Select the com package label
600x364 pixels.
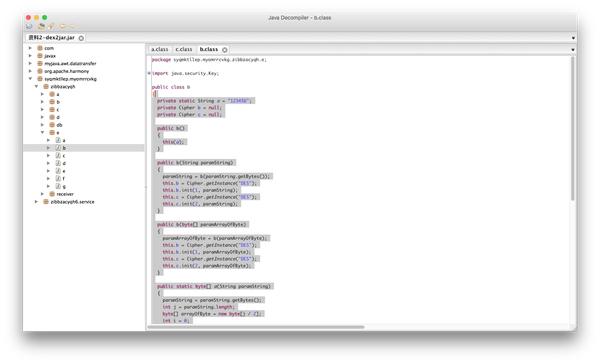tap(49, 48)
